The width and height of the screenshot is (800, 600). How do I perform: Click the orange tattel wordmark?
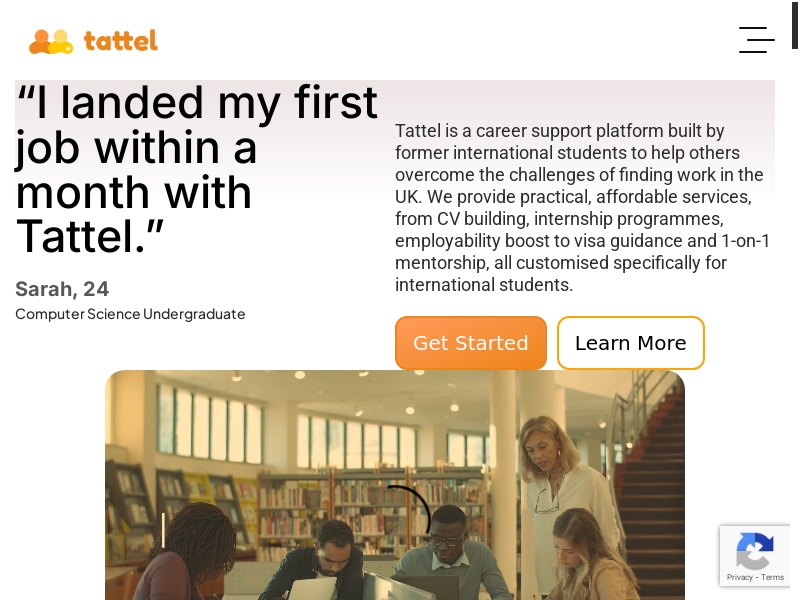click(120, 41)
